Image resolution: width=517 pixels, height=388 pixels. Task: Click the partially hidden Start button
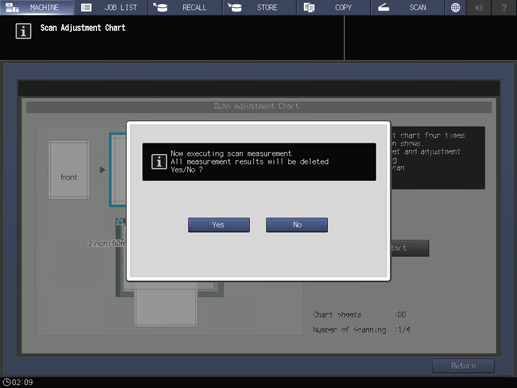pyautogui.click(x=410, y=248)
